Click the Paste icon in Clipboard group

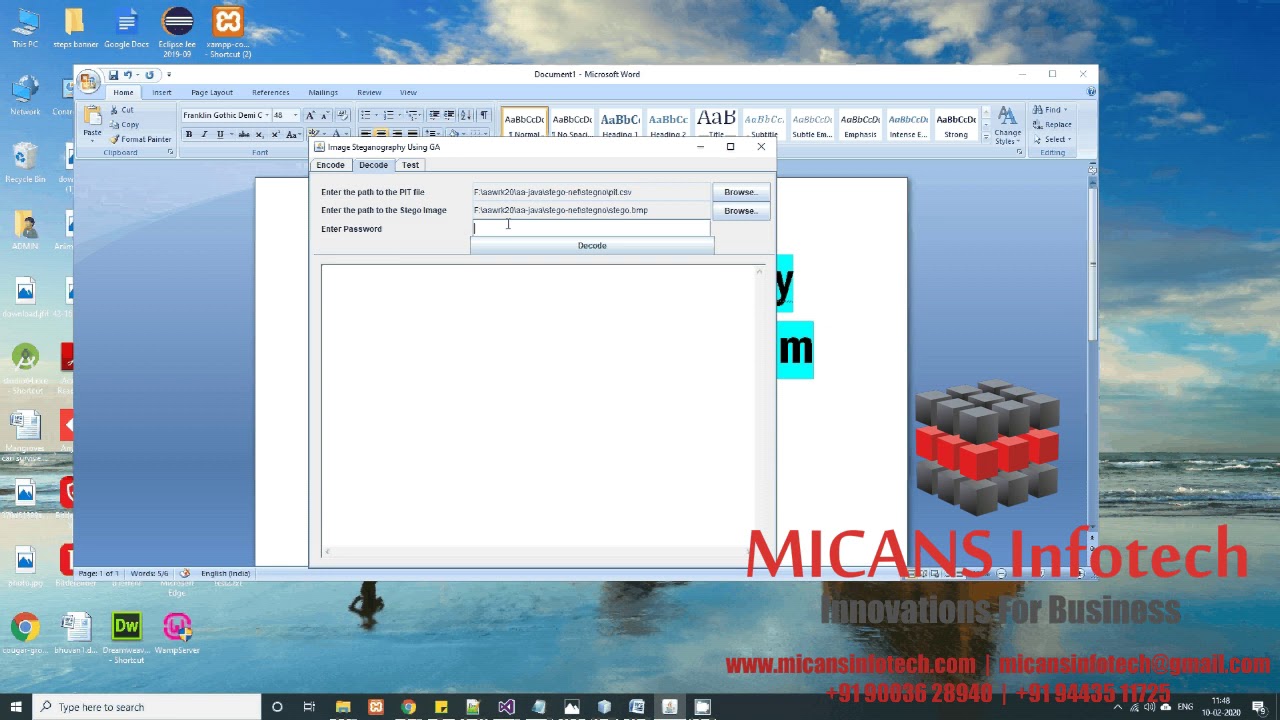tap(92, 119)
